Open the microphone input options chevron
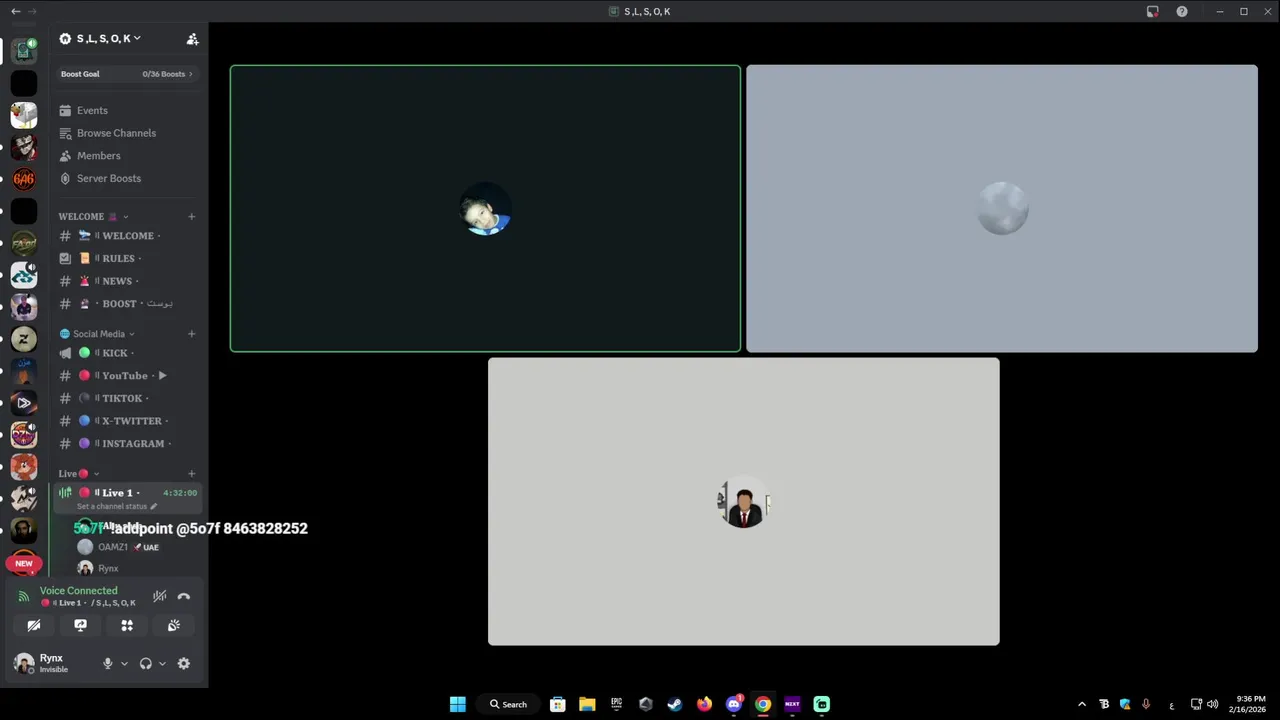The image size is (1280, 720). [x=124, y=663]
